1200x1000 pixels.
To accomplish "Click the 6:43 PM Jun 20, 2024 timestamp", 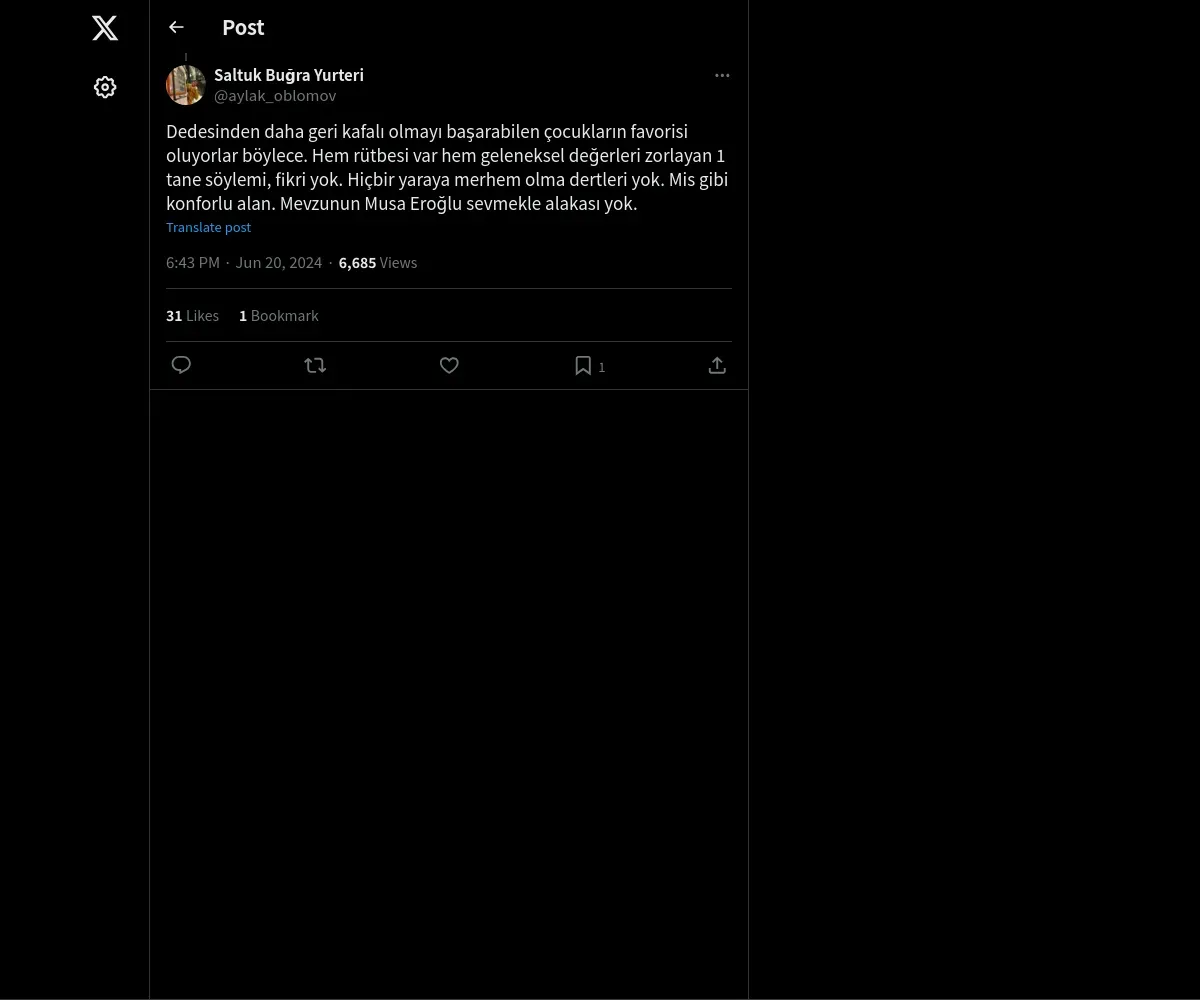I will coord(244,262).
